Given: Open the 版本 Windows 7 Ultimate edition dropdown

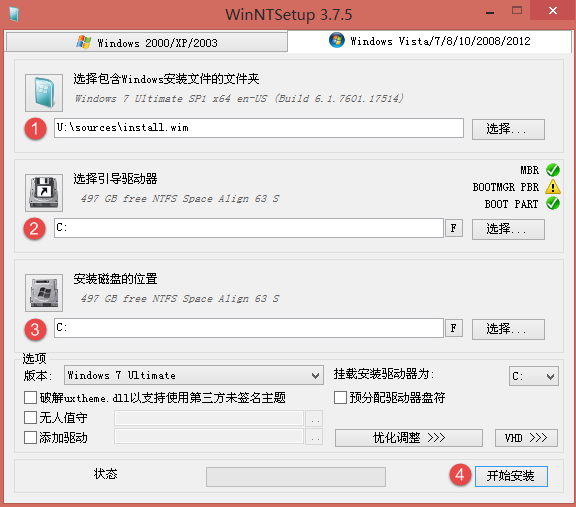Looking at the screenshot, I should pos(194,375).
